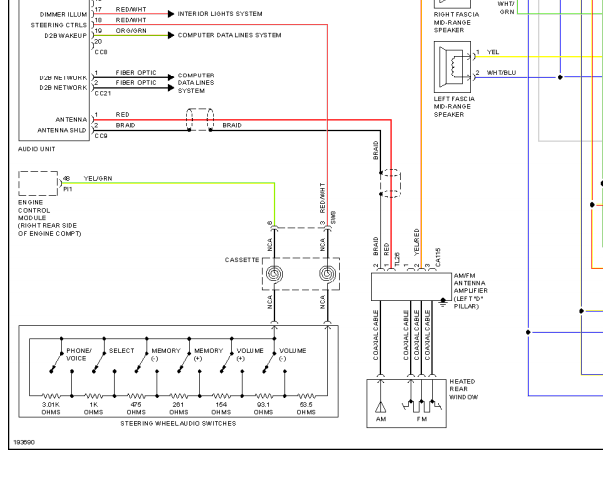This screenshot has height=484, width=603.
Task: Click the CASSETTE label
Action: [242, 260]
